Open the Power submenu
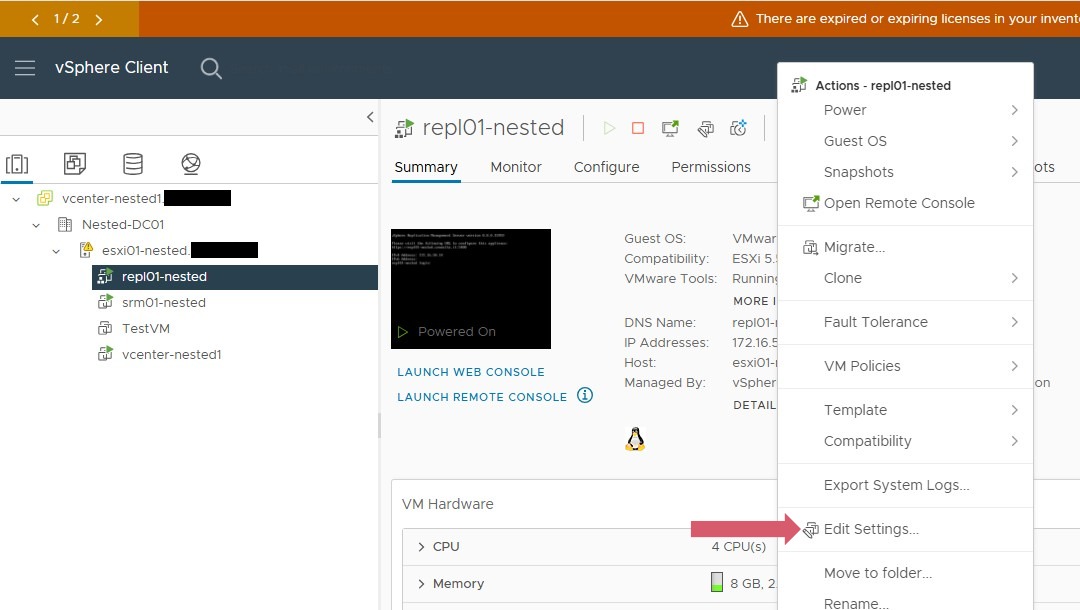 tap(905, 110)
